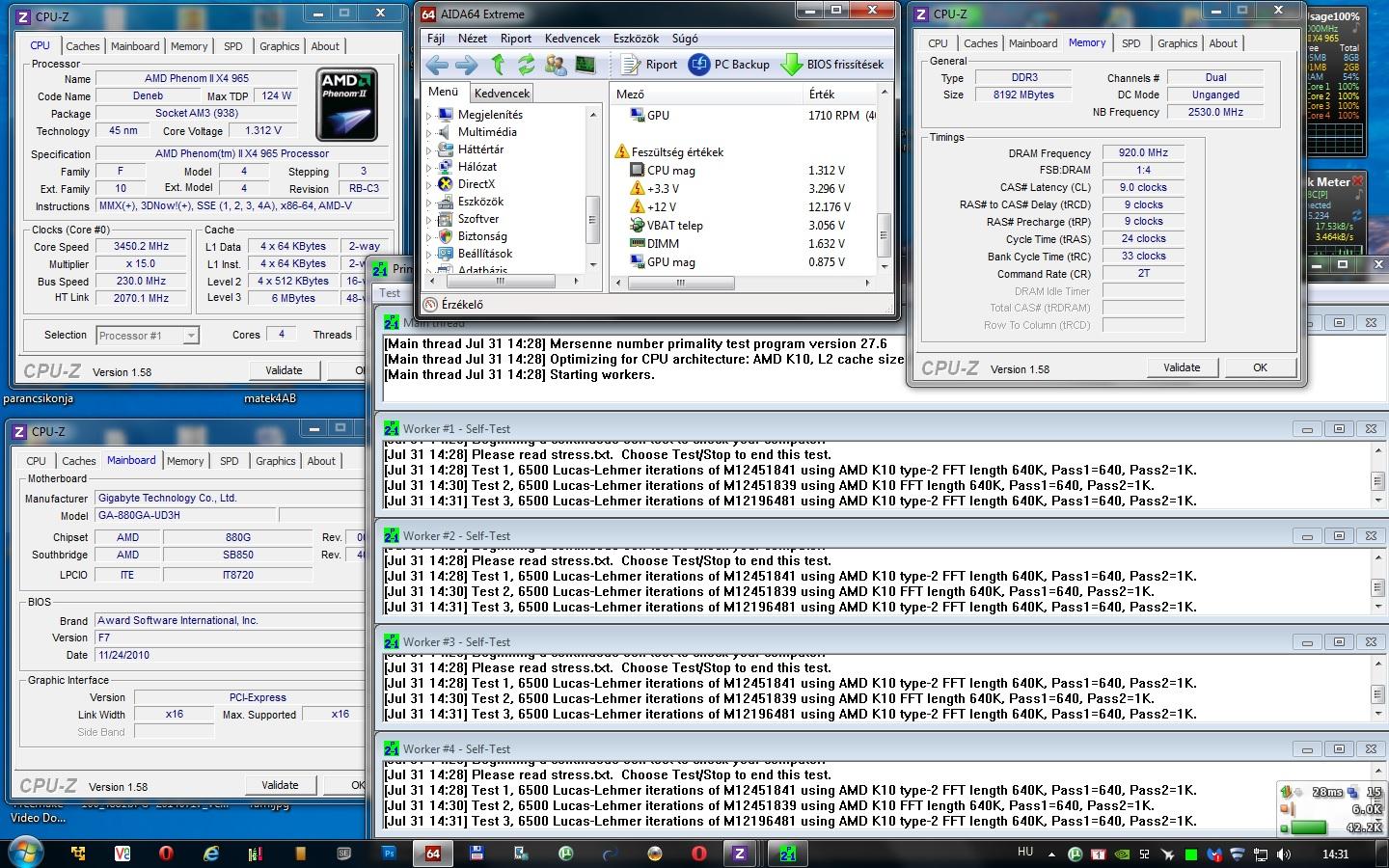The image size is (1389, 868).
Task: Open the AIDA64 users icon in the toolbar
Action: tap(556, 65)
